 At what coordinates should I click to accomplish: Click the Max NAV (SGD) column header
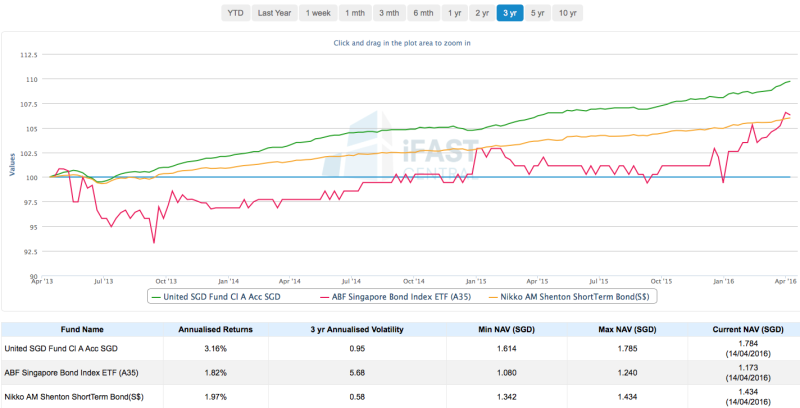click(x=627, y=329)
